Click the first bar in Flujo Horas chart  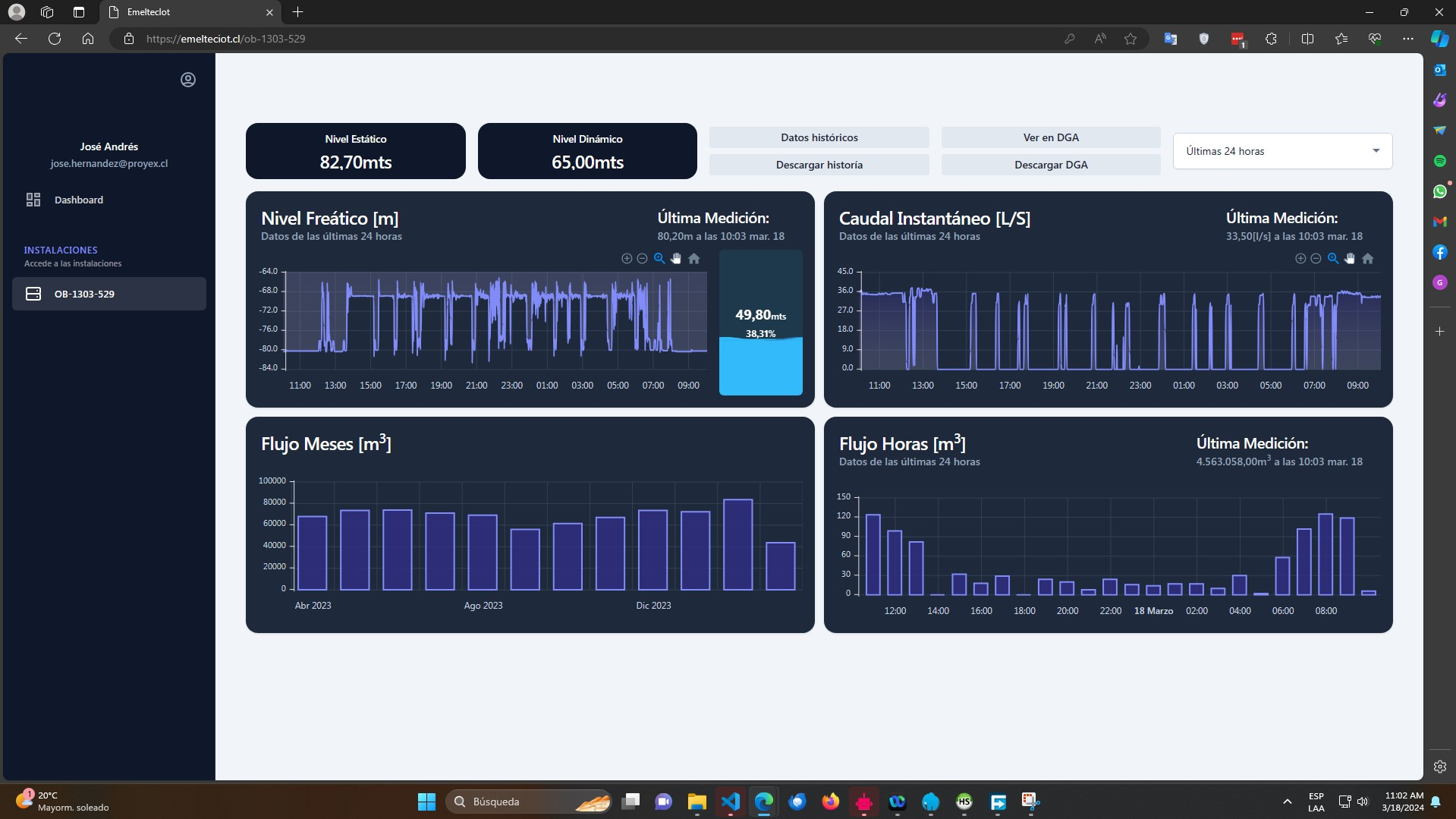point(873,555)
